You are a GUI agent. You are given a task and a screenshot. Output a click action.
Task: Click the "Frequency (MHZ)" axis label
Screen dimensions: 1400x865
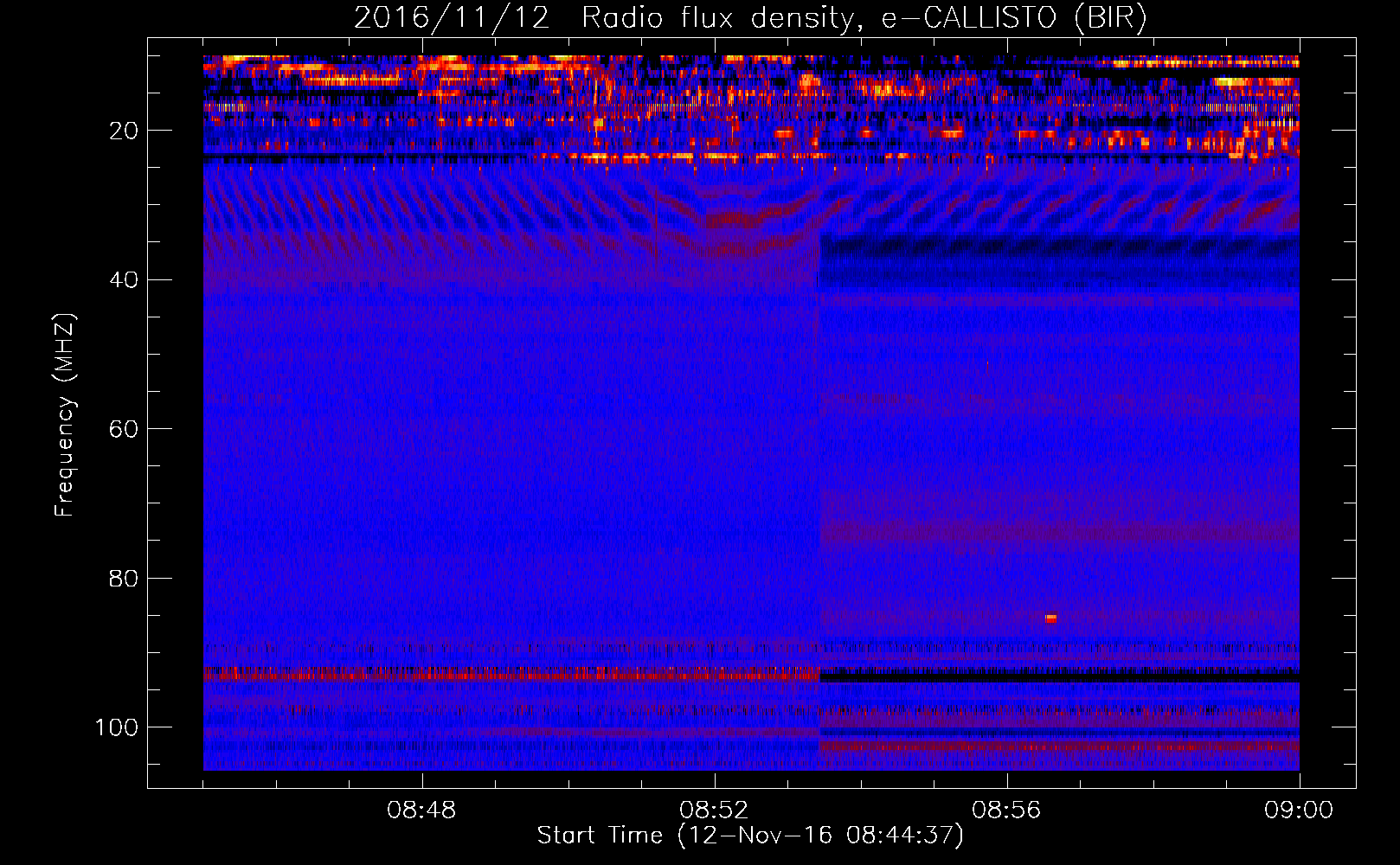click(65, 415)
